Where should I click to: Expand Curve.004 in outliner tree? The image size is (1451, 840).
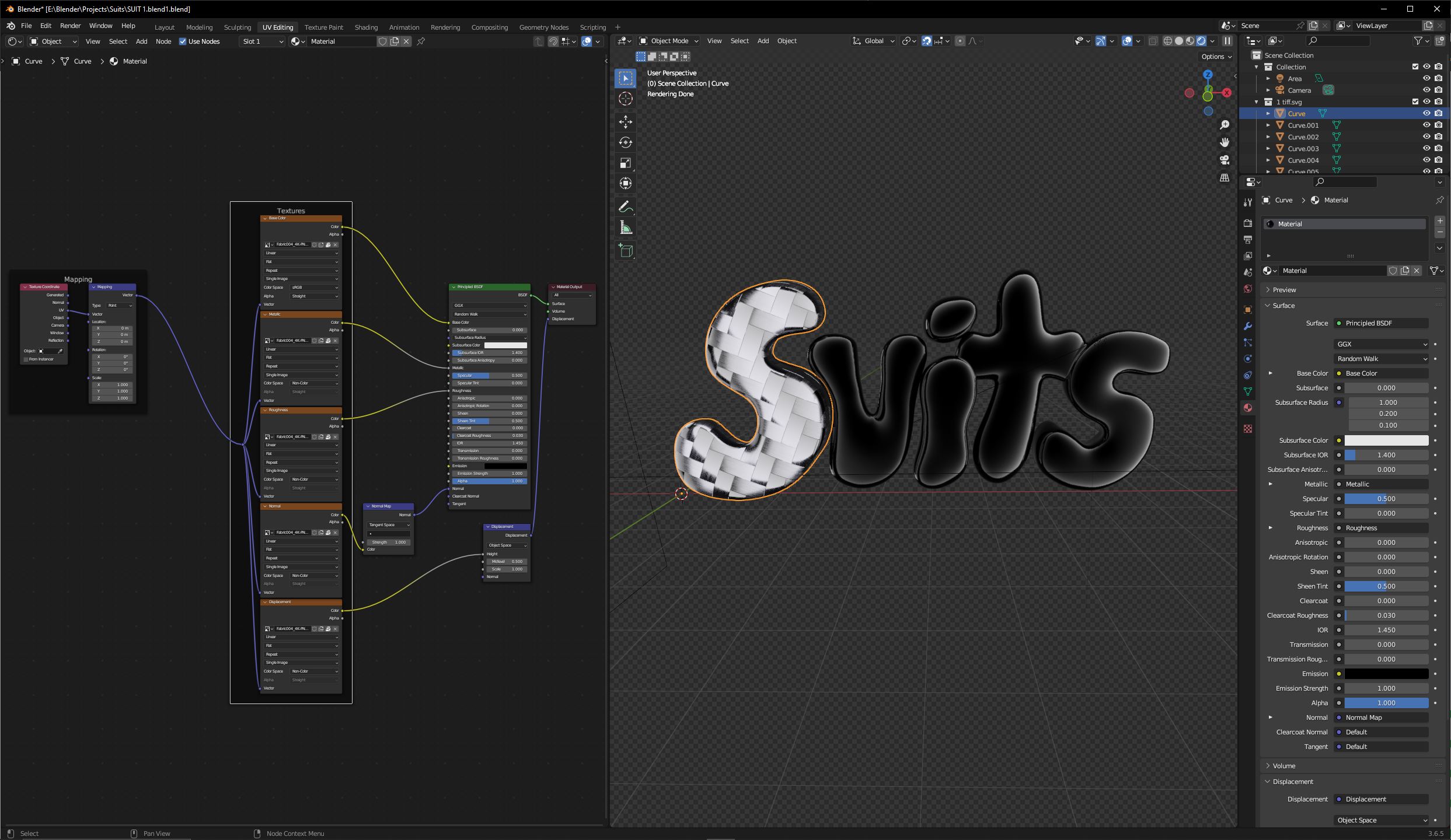click(x=1268, y=160)
